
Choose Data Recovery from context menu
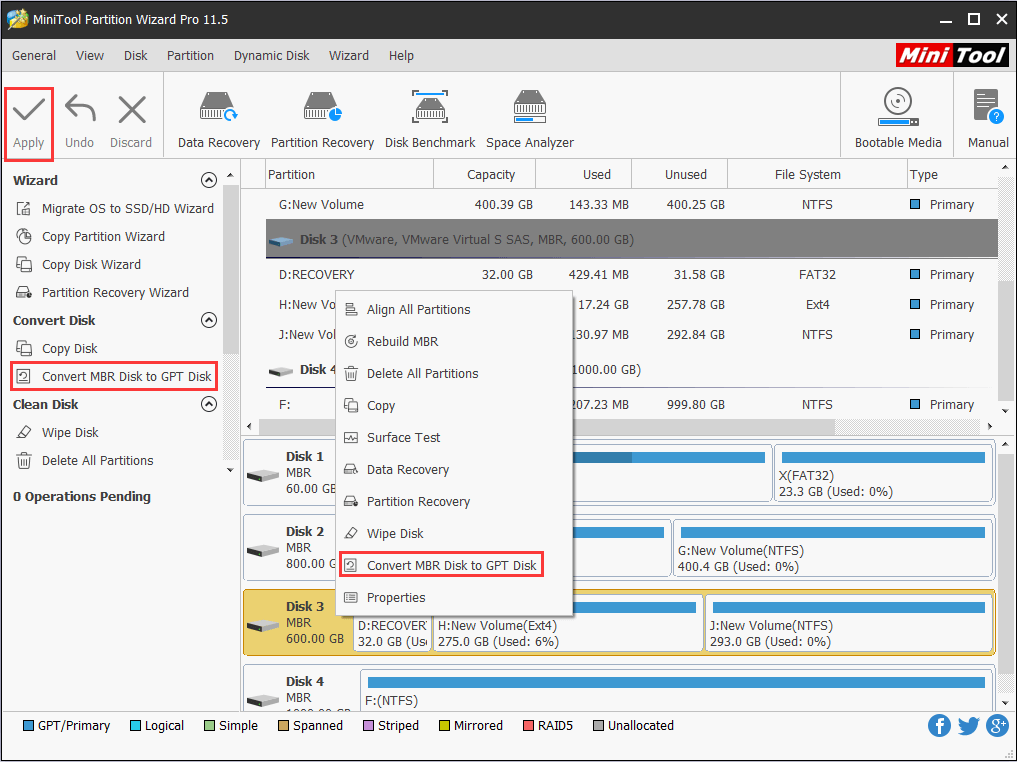tap(454, 470)
